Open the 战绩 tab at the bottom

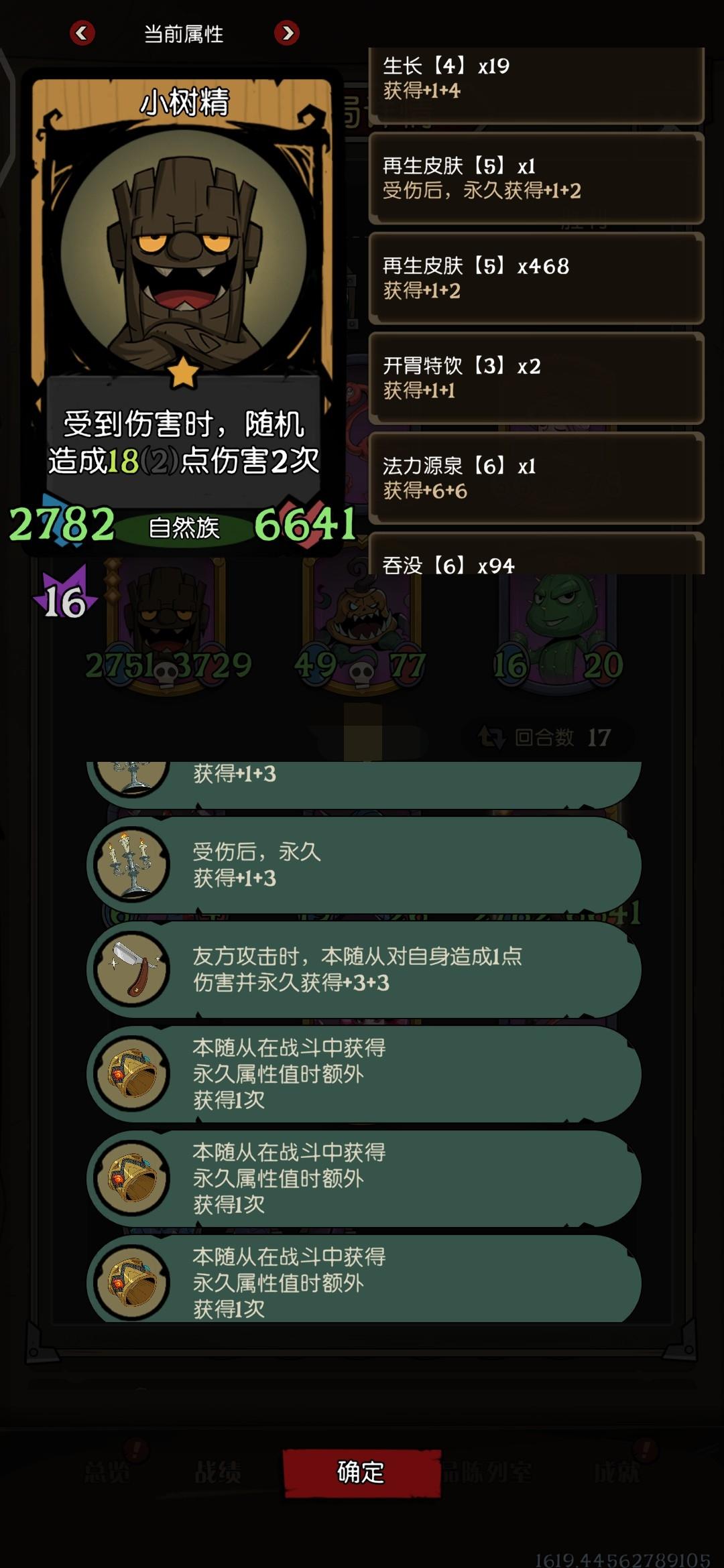[x=217, y=1472]
